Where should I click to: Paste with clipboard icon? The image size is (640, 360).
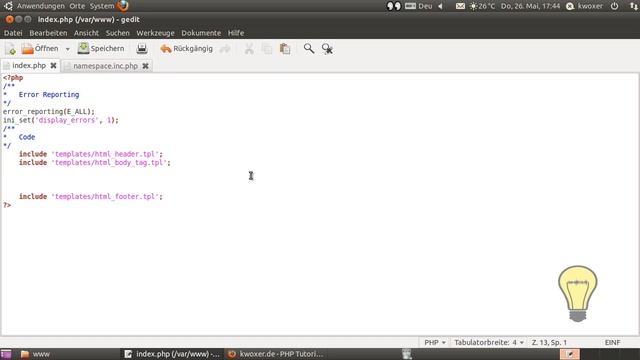pos(285,49)
